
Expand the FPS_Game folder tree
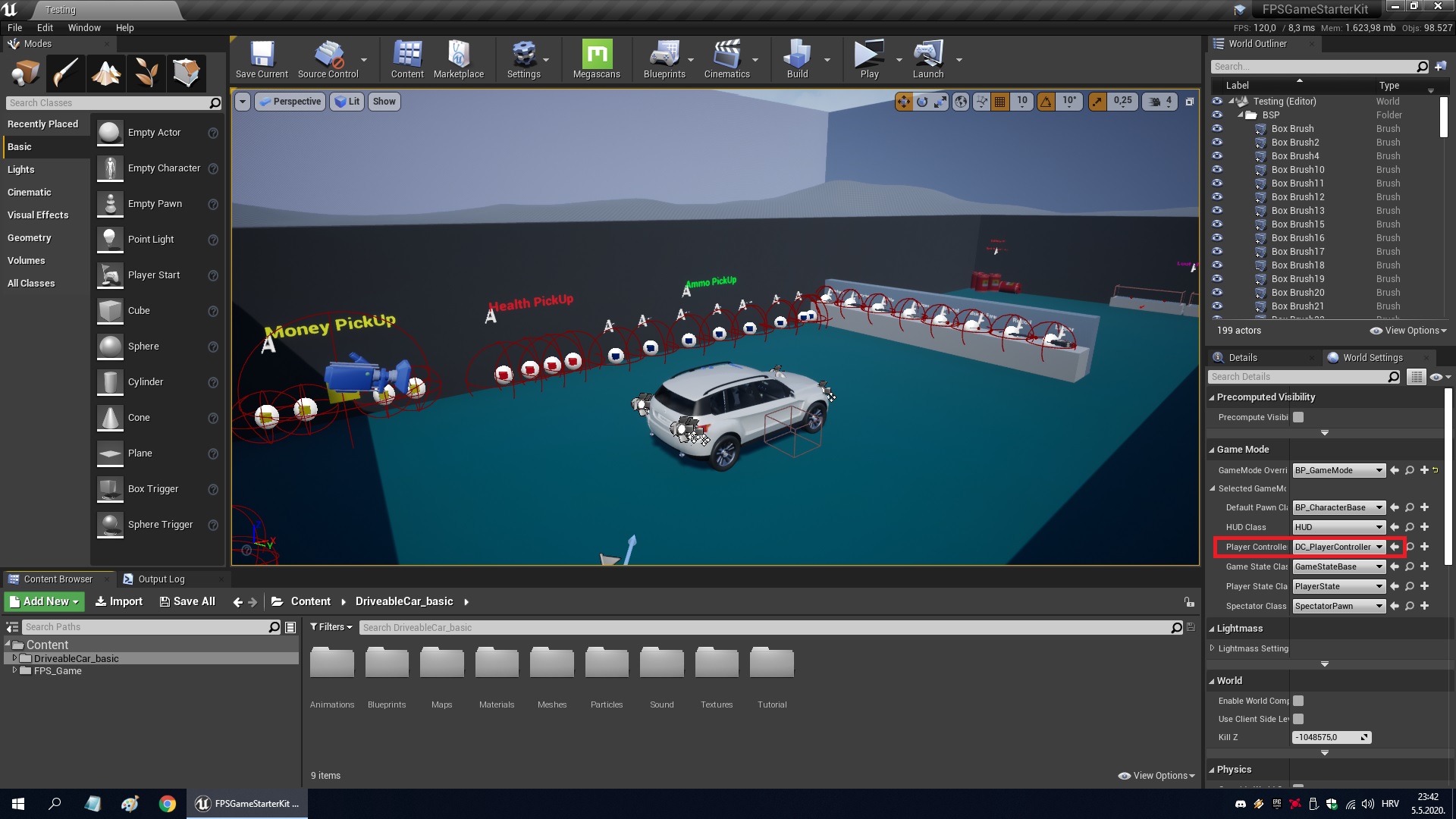tap(14, 670)
